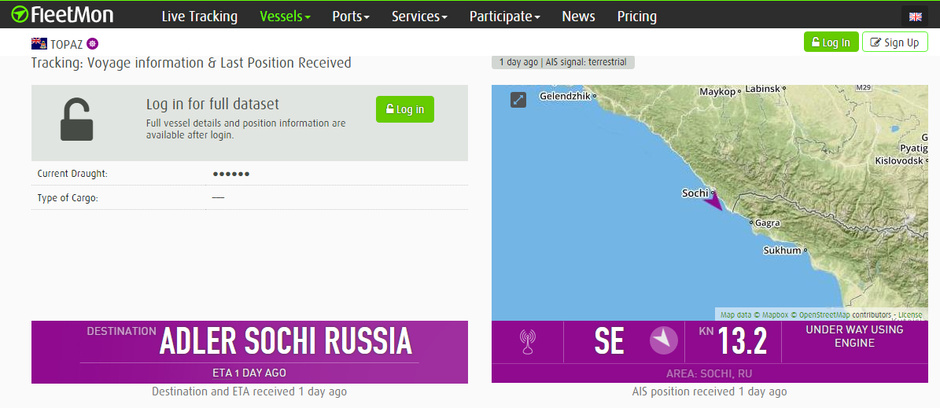Click the SE course direction text
This screenshot has height=408, width=940.
point(609,341)
